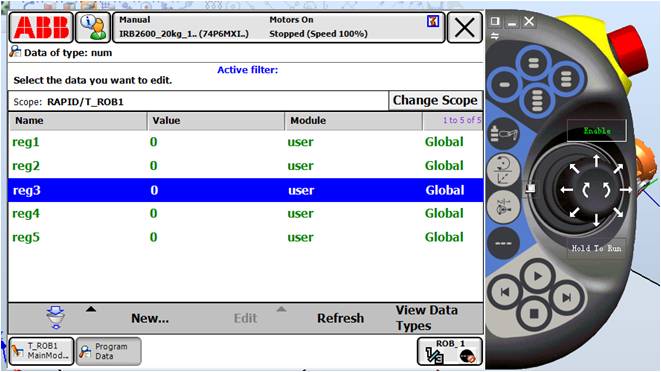661x372 pixels.
Task: Click joystick down-right diagonal arrow
Action: pyautogui.click(x=618, y=212)
